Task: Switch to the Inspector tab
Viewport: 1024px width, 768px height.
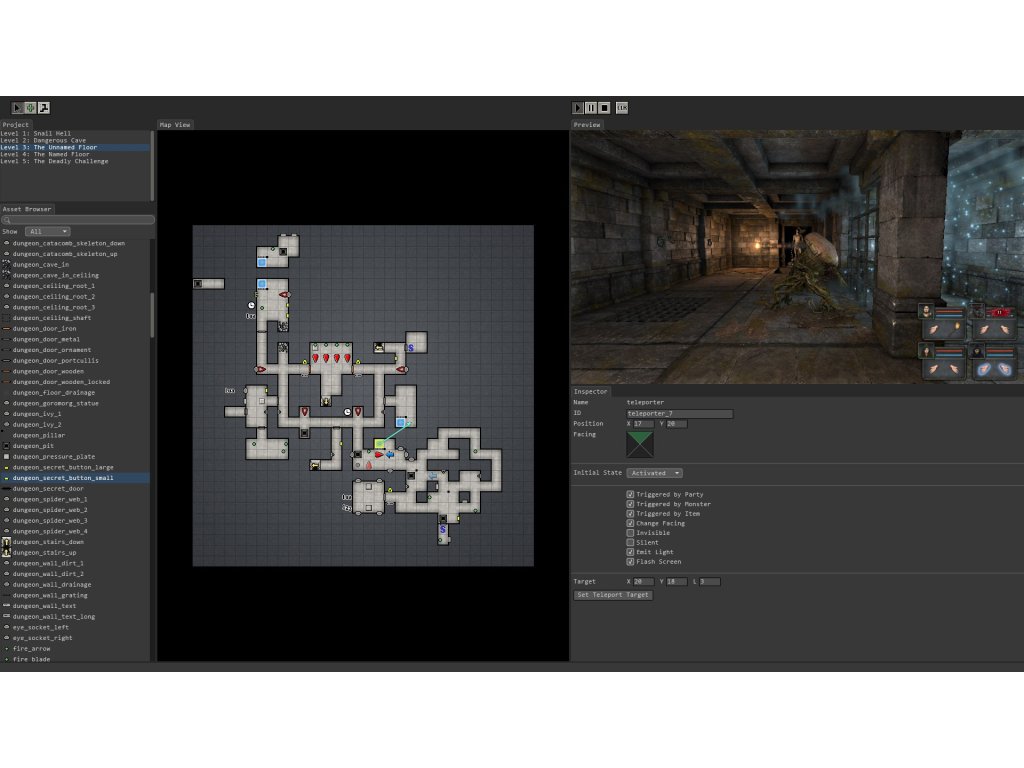Action: coord(590,392)
